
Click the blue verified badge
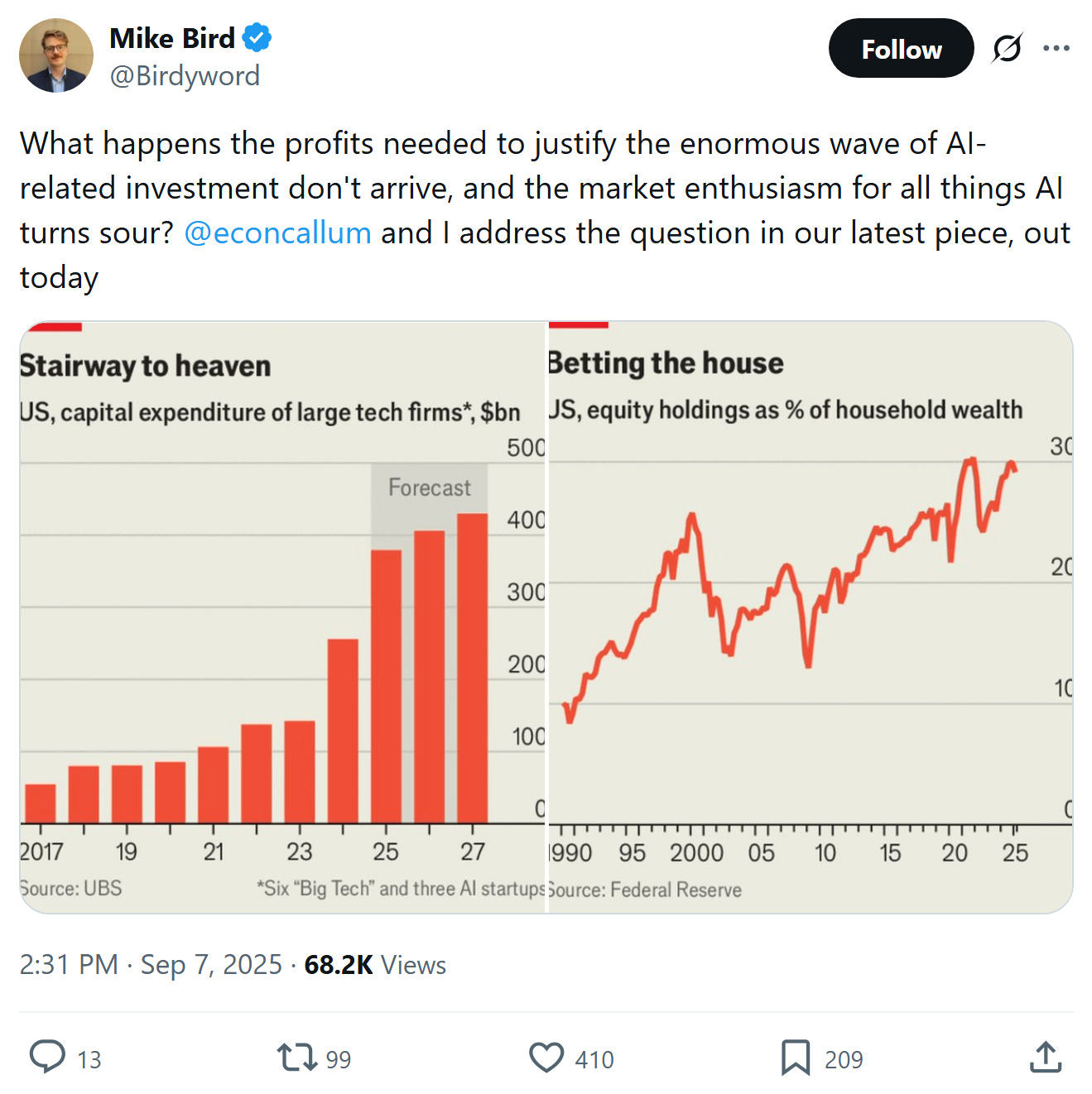(x=257, y=38)
